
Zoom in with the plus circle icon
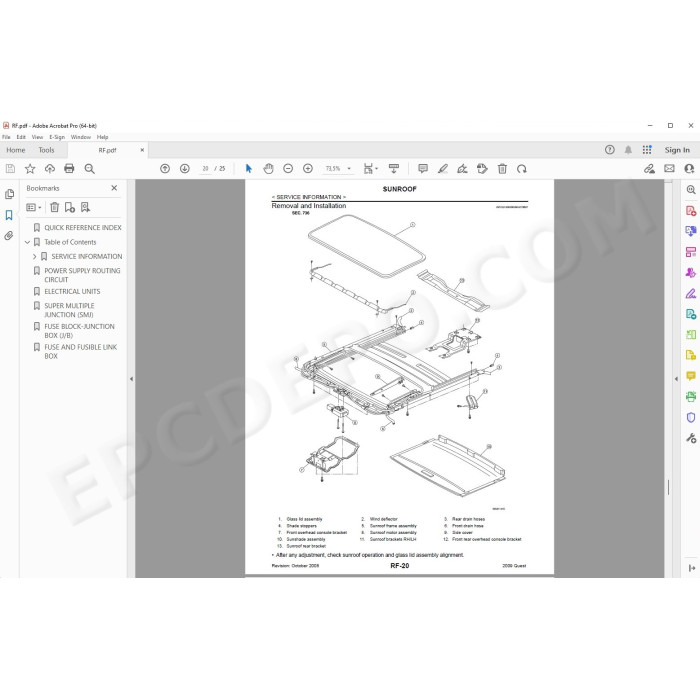pyautogui.click(x=308, y=169)
